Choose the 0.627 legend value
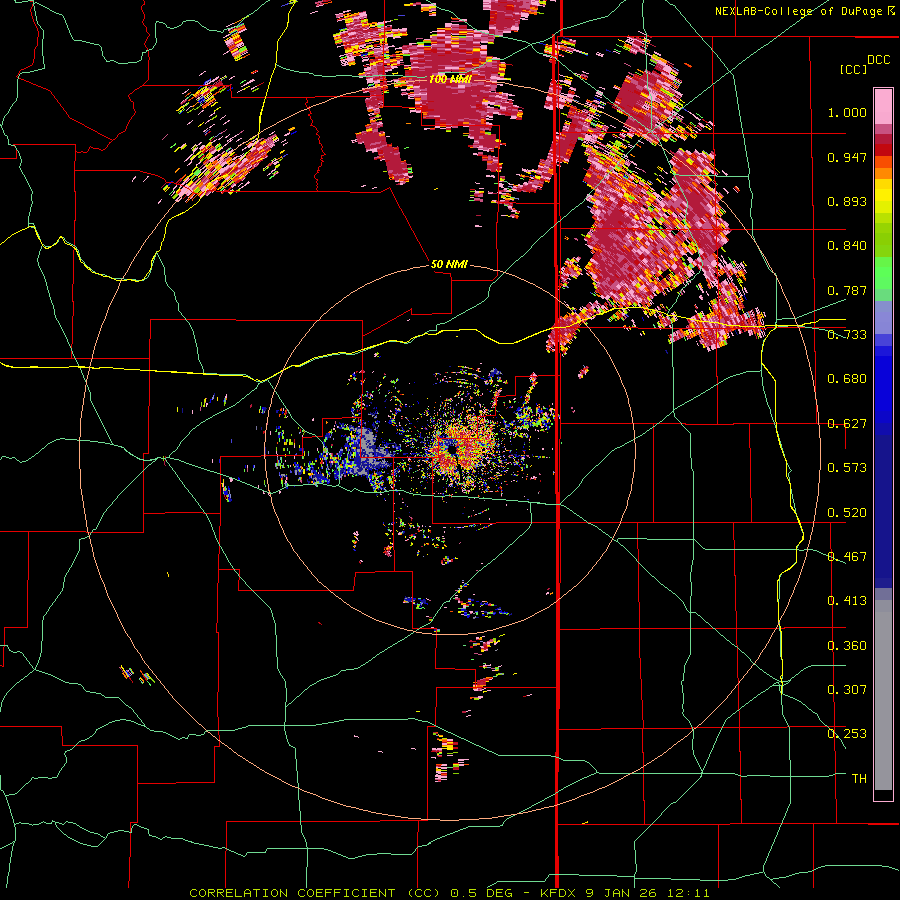 pos(847,424)
